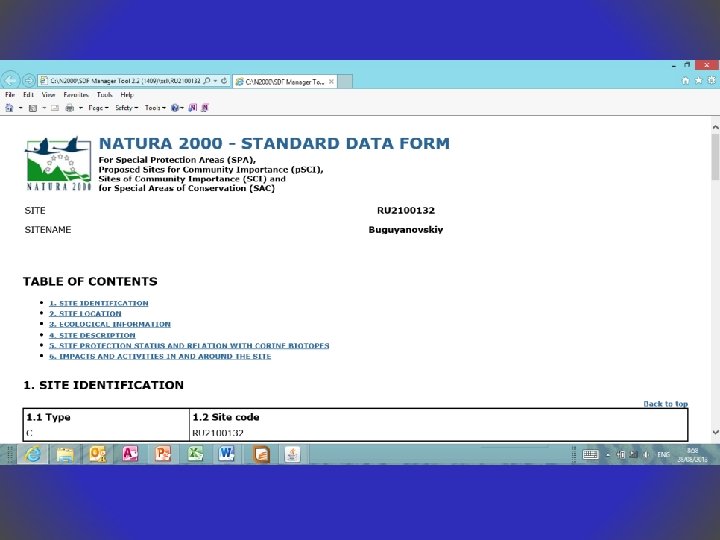Select the C:\N2000\SDF Manager tab

pyautogui.click(x=285, y=82)
